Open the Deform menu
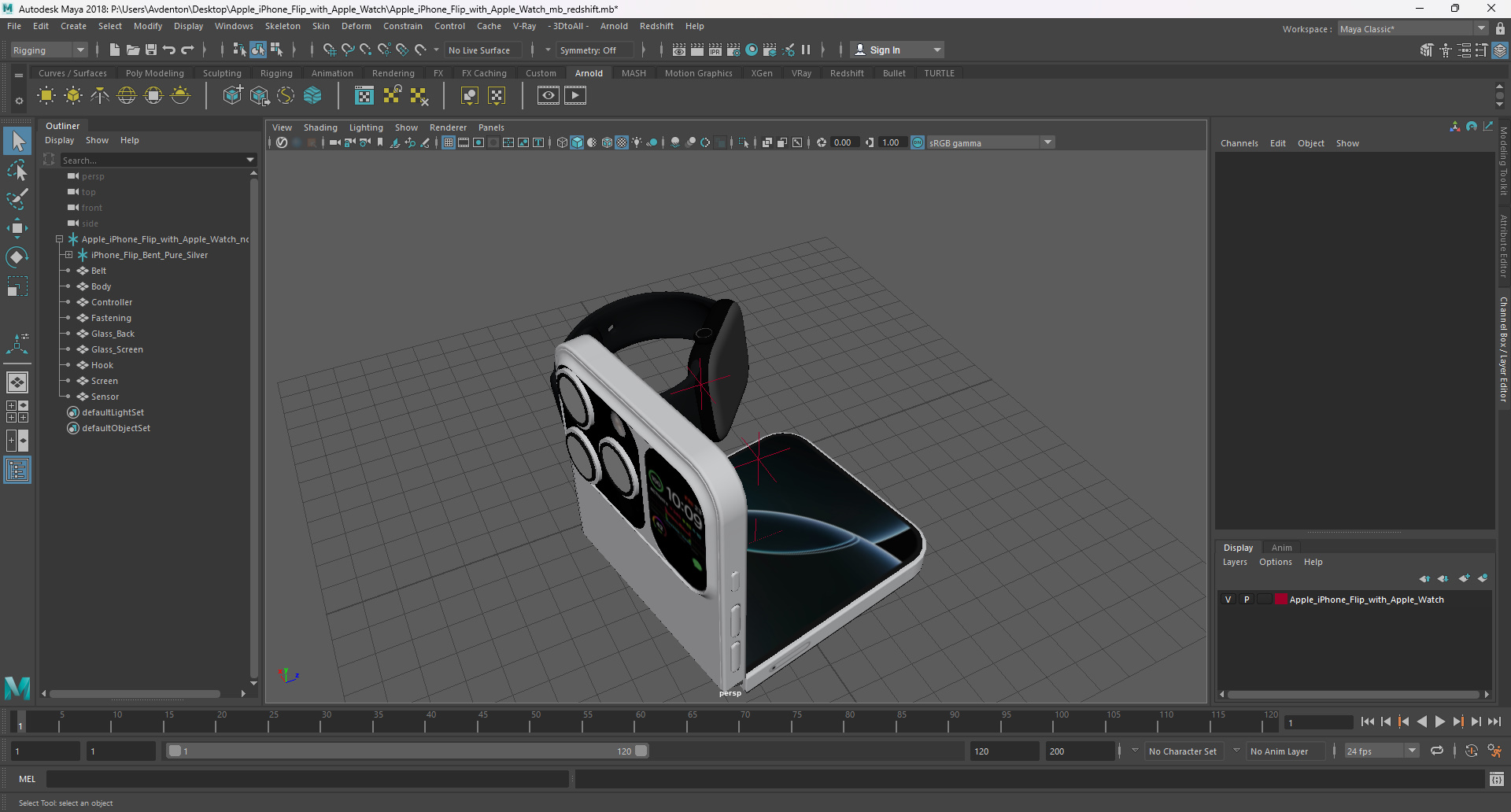 pyautogui.click(x=356, y=26)
